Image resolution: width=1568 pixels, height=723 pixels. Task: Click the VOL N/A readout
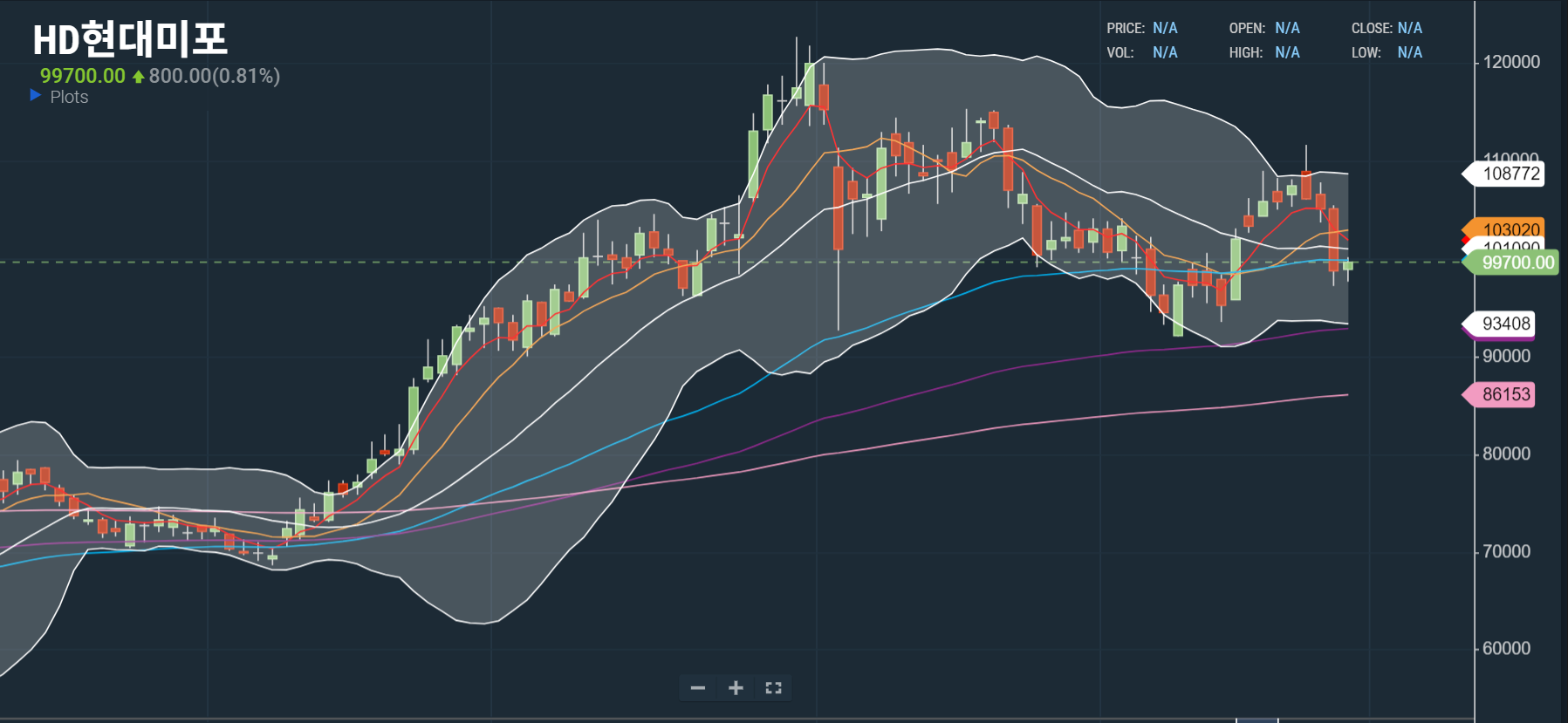click(1142, 52)
